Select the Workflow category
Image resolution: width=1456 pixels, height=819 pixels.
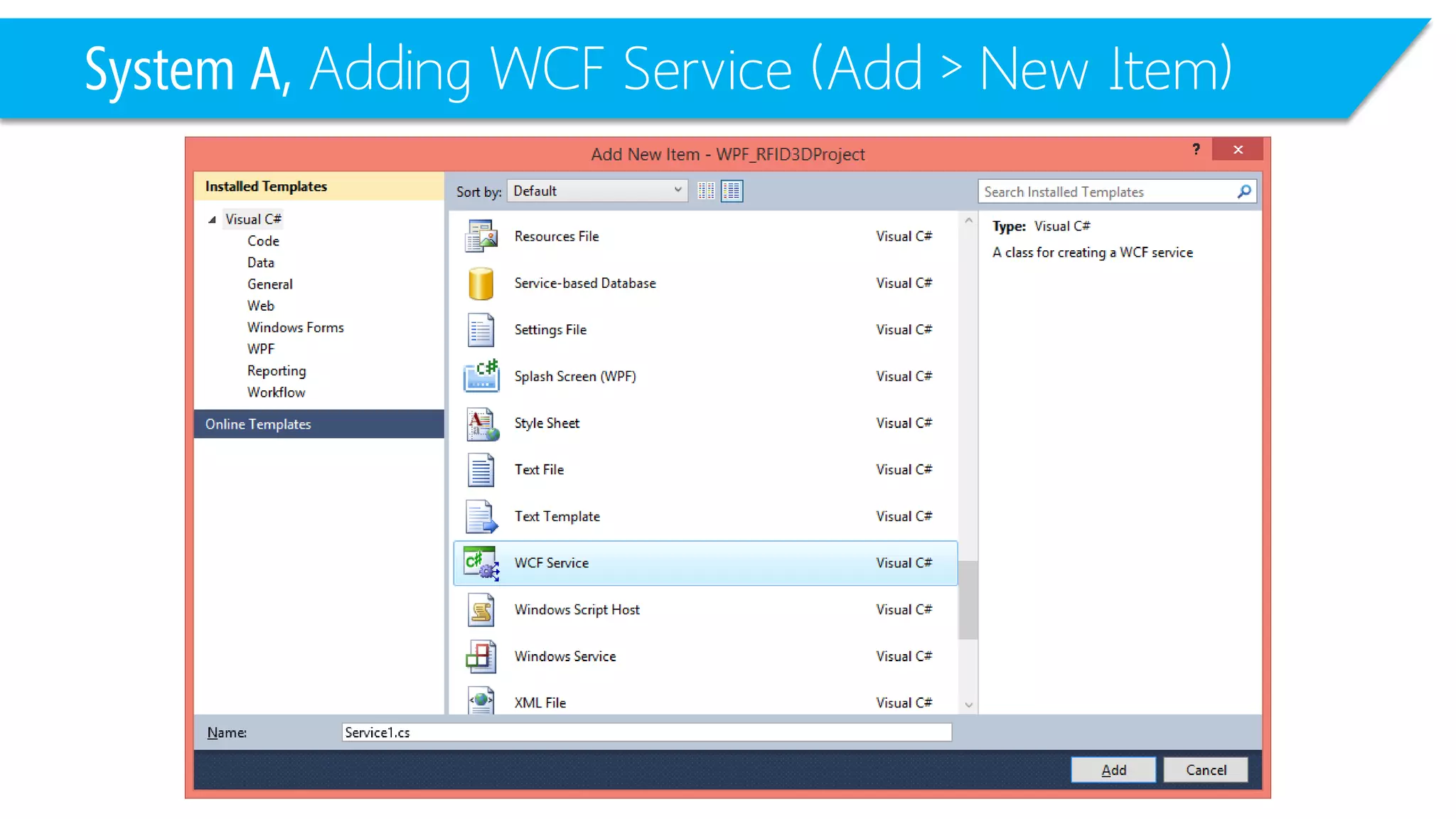click(x=276, y=392)
